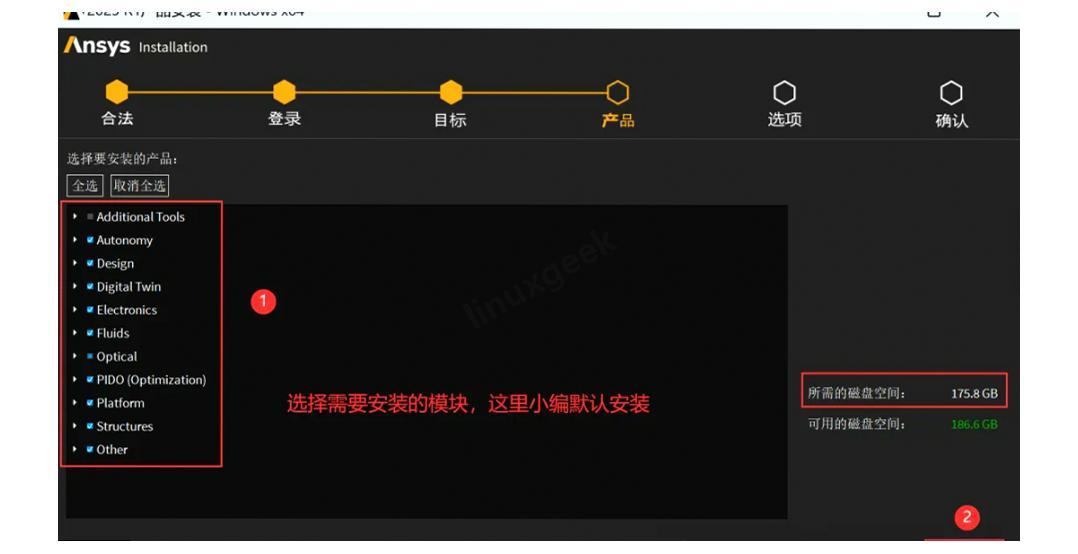Click the 合法 step hexagon icon
This screenshot has width=1078, height=554.
point(117,92)
